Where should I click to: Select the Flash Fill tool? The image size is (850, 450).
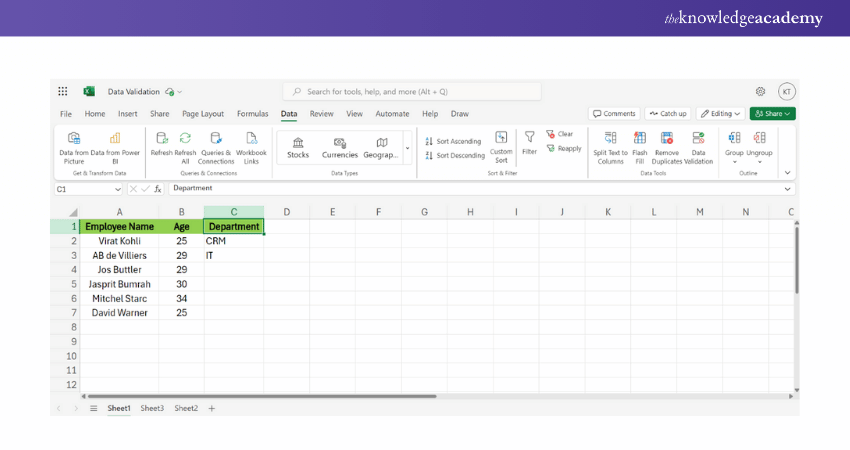point(640,140)
